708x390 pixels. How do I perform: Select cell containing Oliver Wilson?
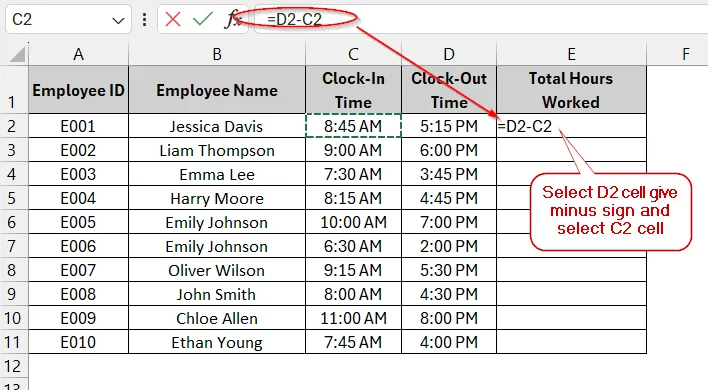pos(217,270)
